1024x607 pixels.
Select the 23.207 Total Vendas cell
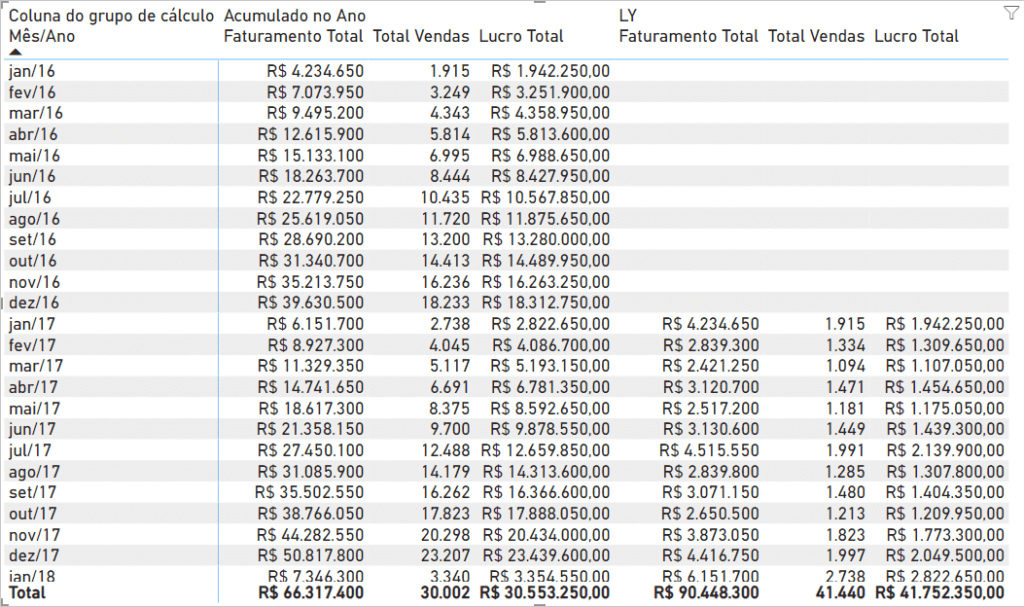coord(446,555)
